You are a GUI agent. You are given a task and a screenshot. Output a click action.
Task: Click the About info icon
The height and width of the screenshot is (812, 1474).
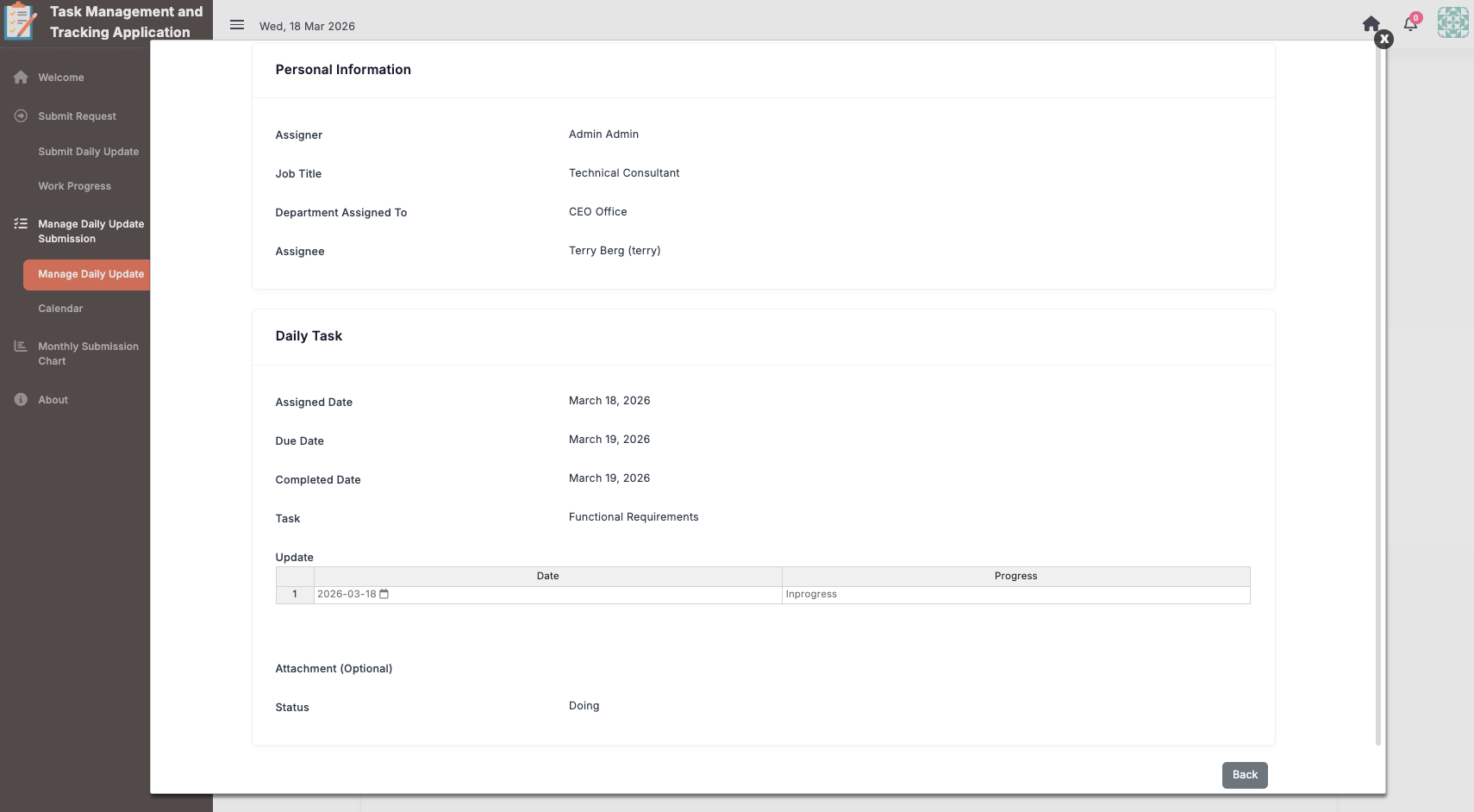[21, 400]
